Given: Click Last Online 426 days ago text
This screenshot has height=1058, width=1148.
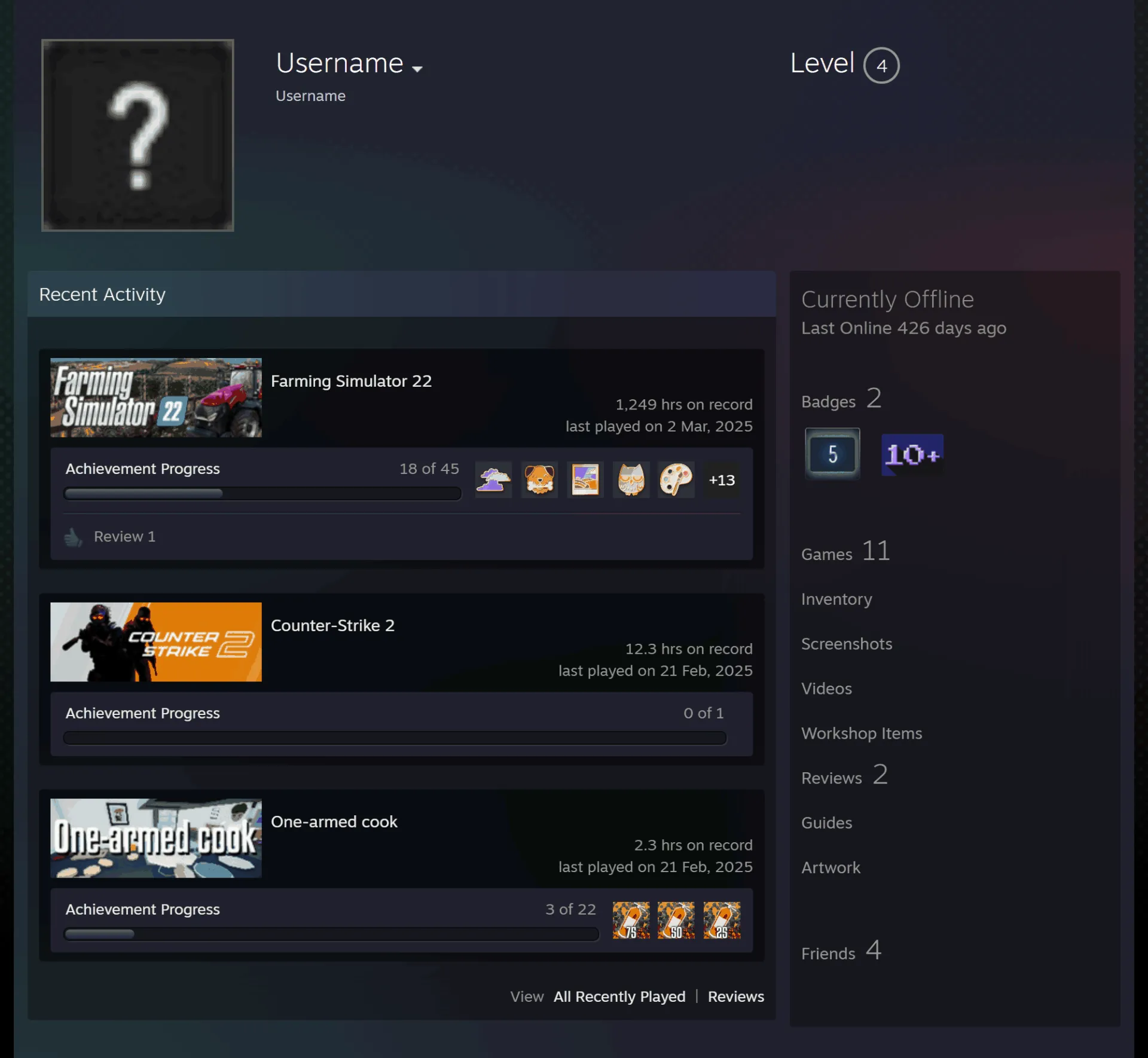Looking at the screenshot, I should coord(903,328).
